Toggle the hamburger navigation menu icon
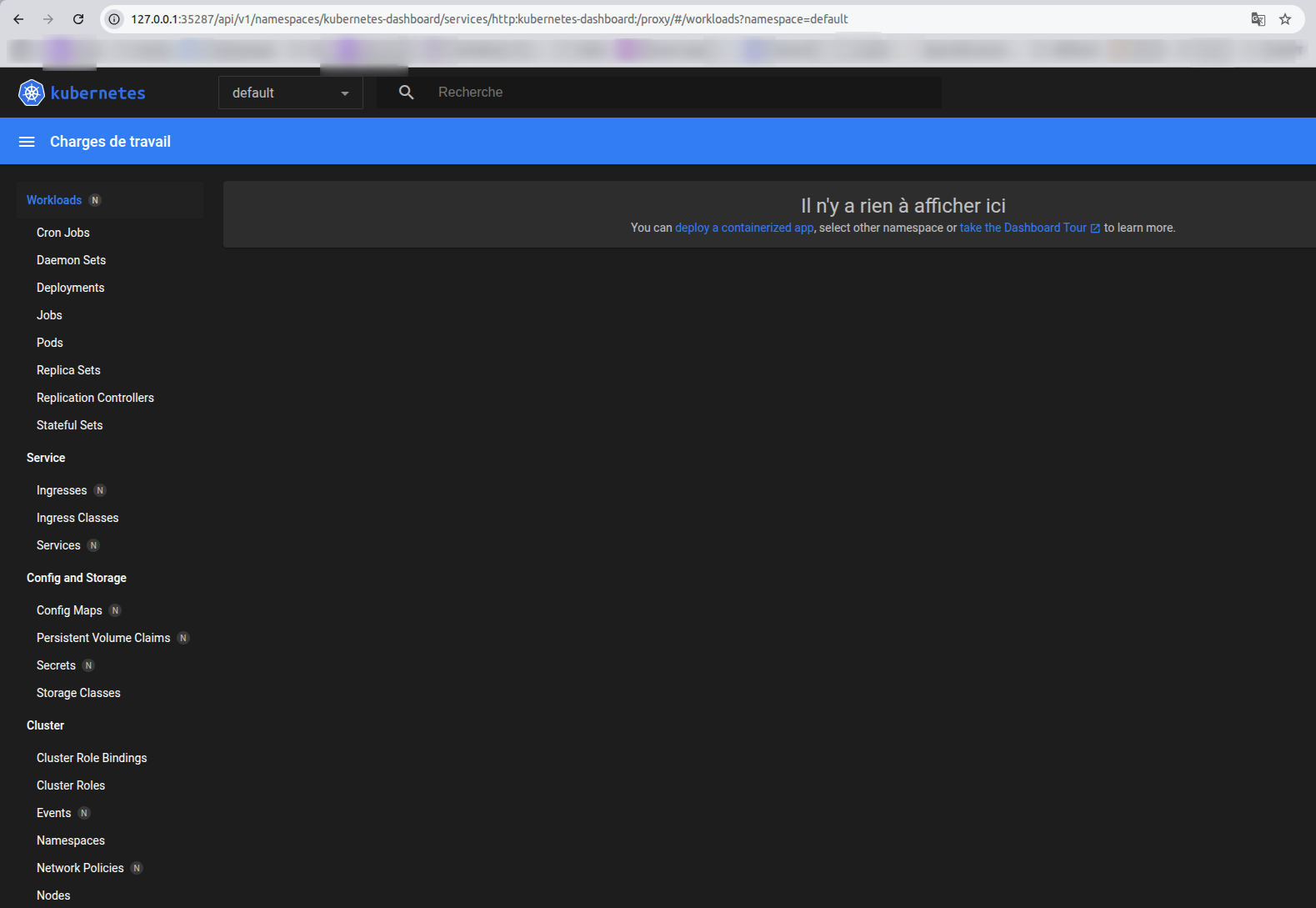The width and height of the screenshot is (1316, 908). [27, 142]
